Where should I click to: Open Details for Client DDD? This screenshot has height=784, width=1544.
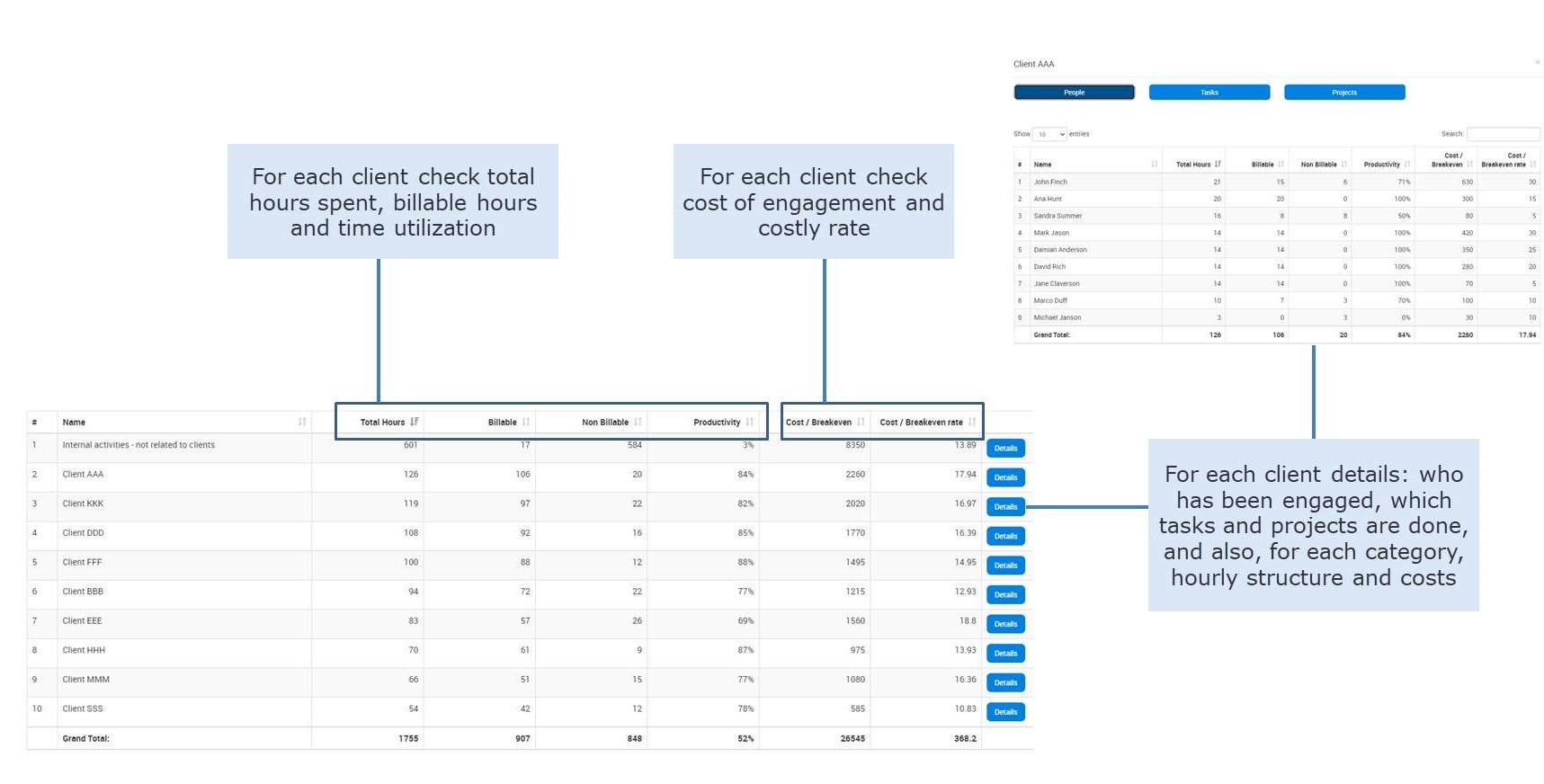click(1005, 536)
